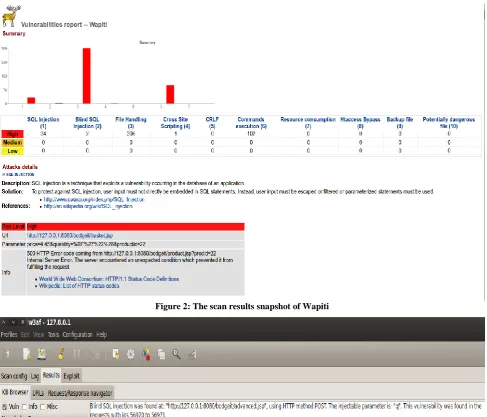Click the last grey arrow toolbar icon
Screen dimensions: 487x417
[192, 355]
